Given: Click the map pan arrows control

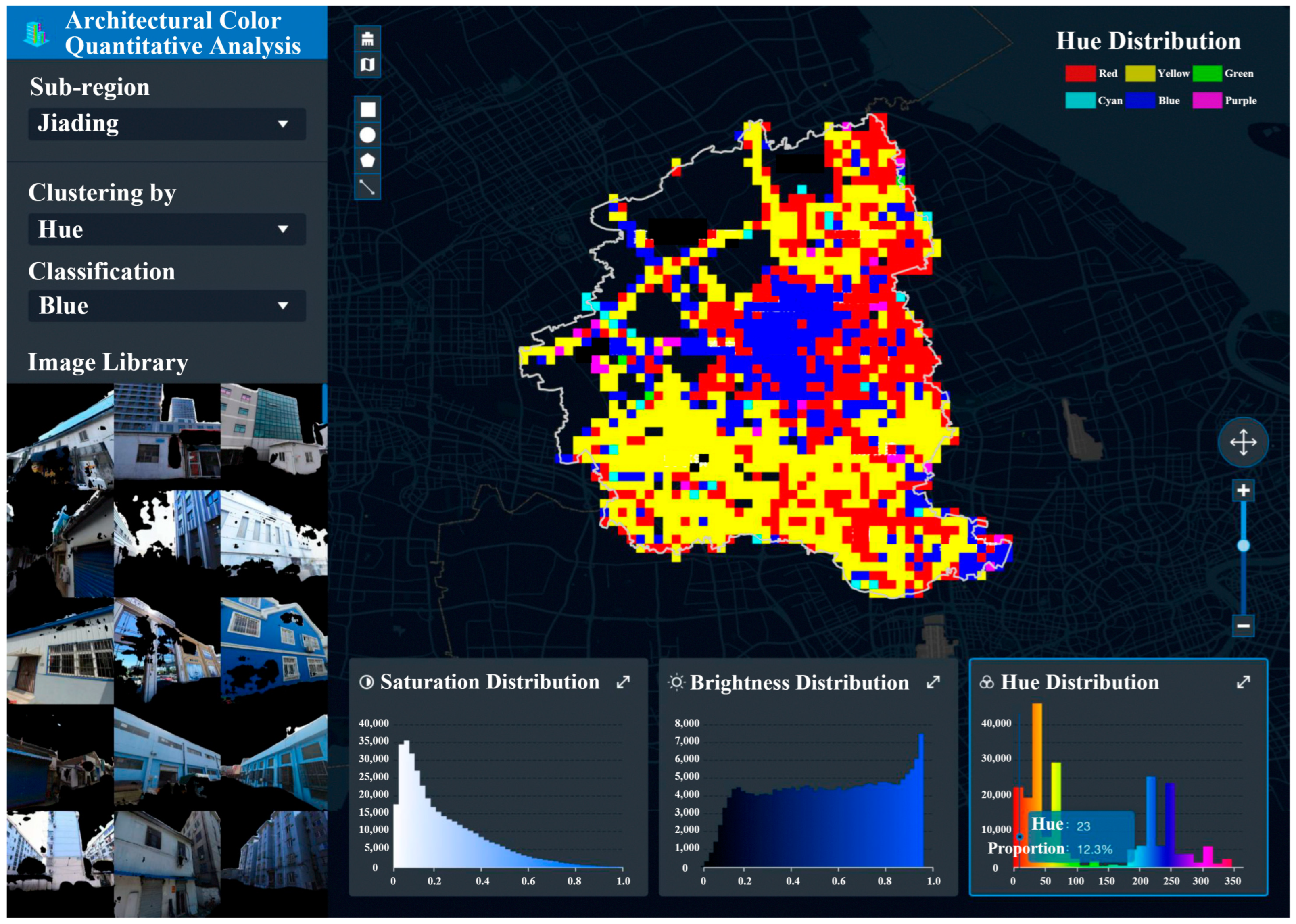Looking at the screenshot, I should [x=1242, y=442].
